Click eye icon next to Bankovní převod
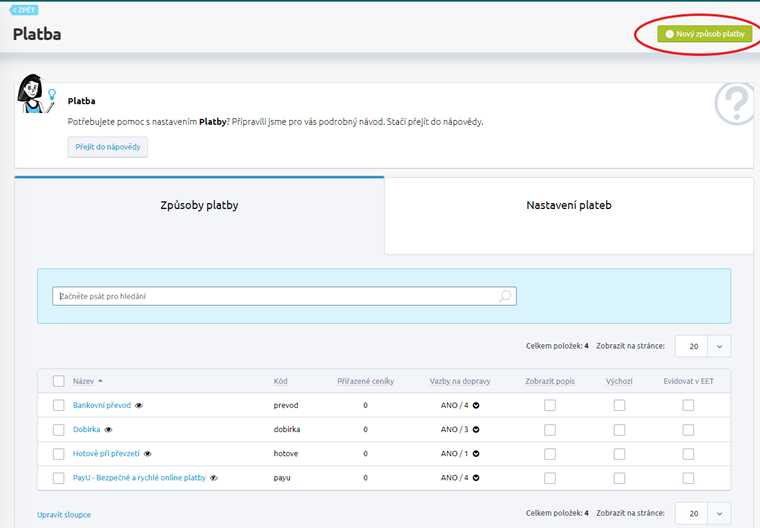760x528 pixels. coord(139,405)
